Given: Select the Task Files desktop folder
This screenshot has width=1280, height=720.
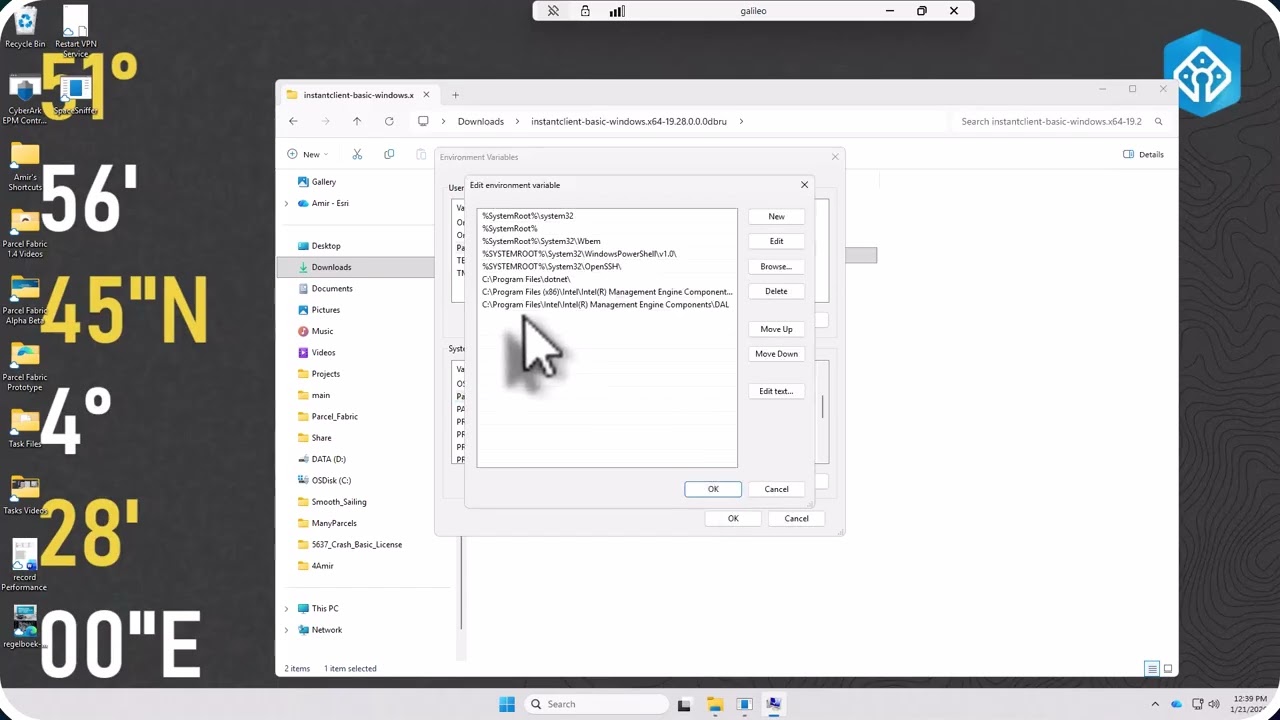Looking at the screenshot, I should coord(25,428).
